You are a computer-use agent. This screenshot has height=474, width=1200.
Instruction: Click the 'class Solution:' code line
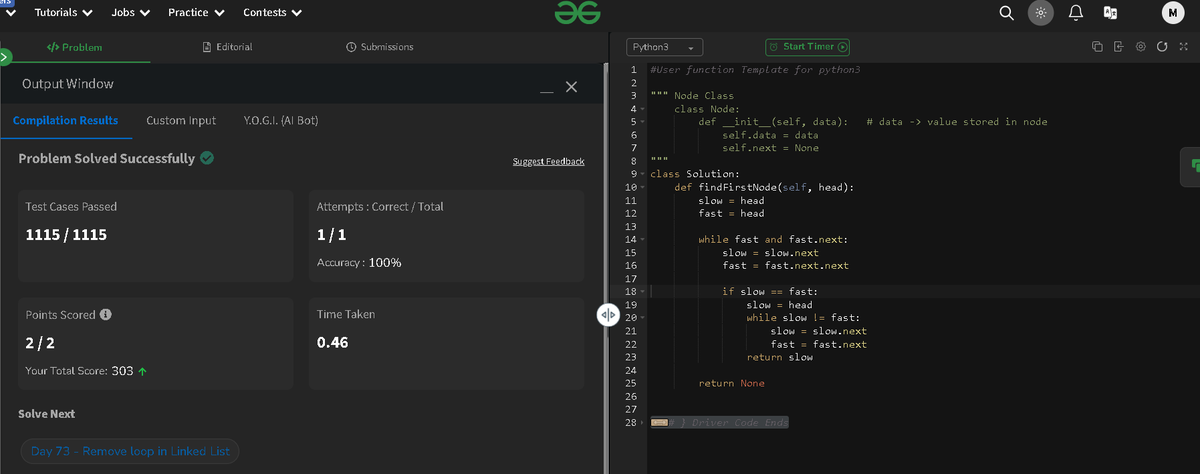pos(694,174)
